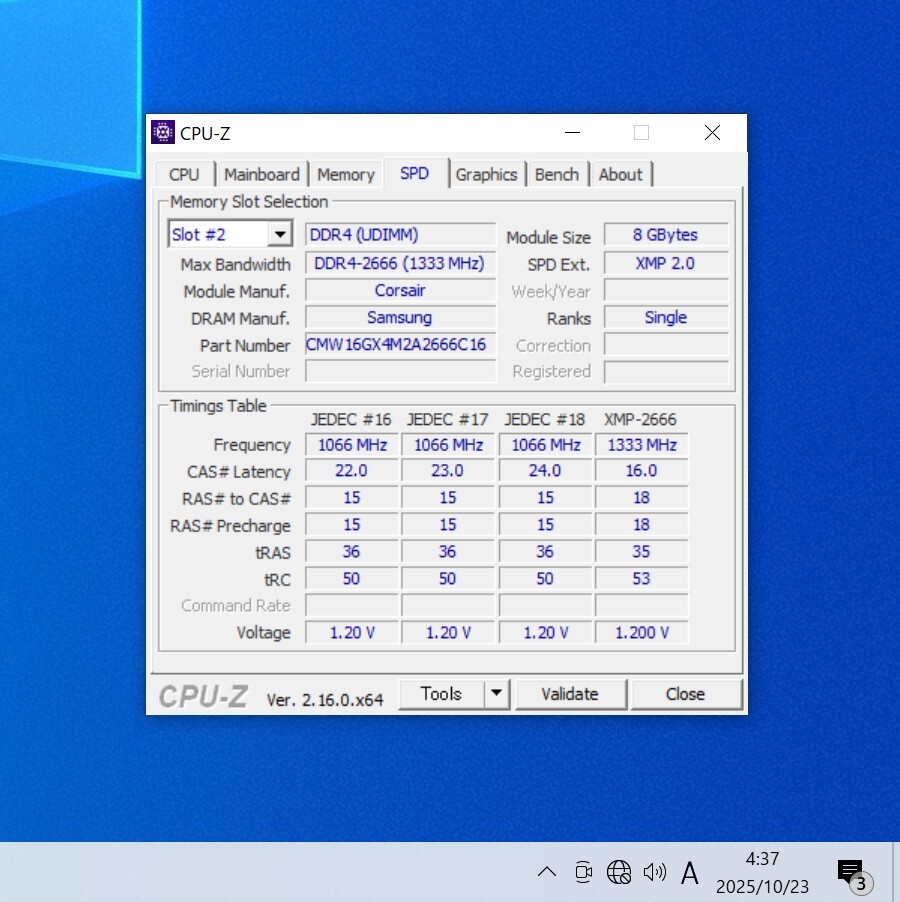Open the Slot #2 memory slot dropdown
Image resolution: width=900 pixels, height=902 pixels.
pos(280,235)
